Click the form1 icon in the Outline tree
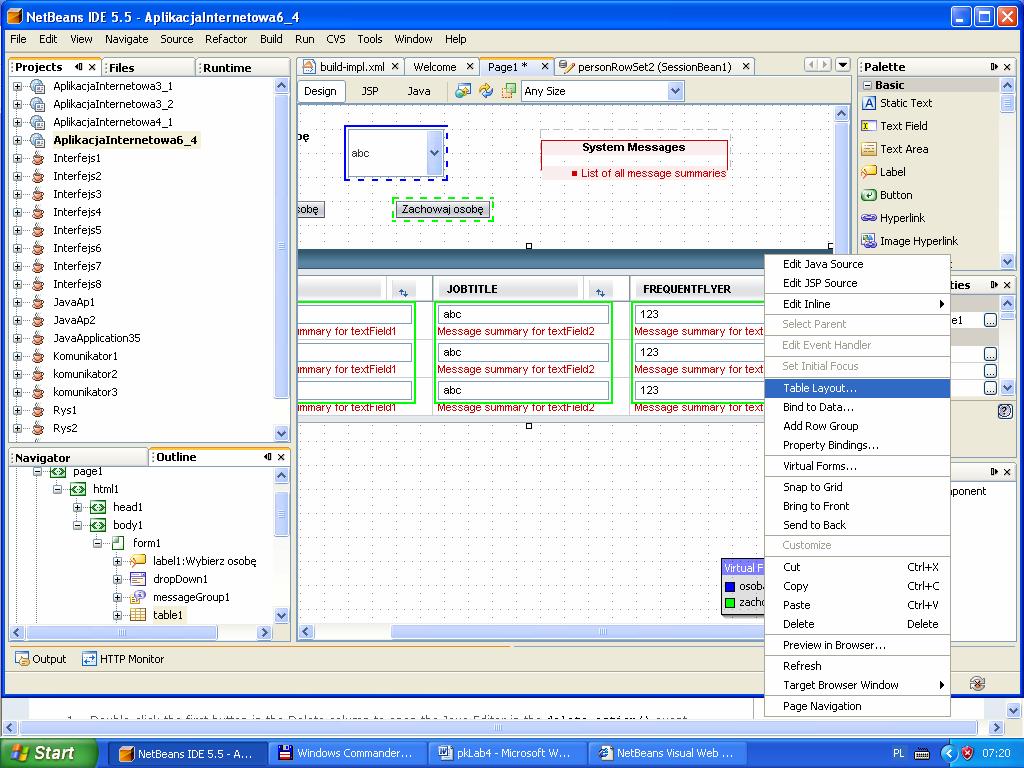Viewport: 1024px width, 768px height. pos(118,543)
